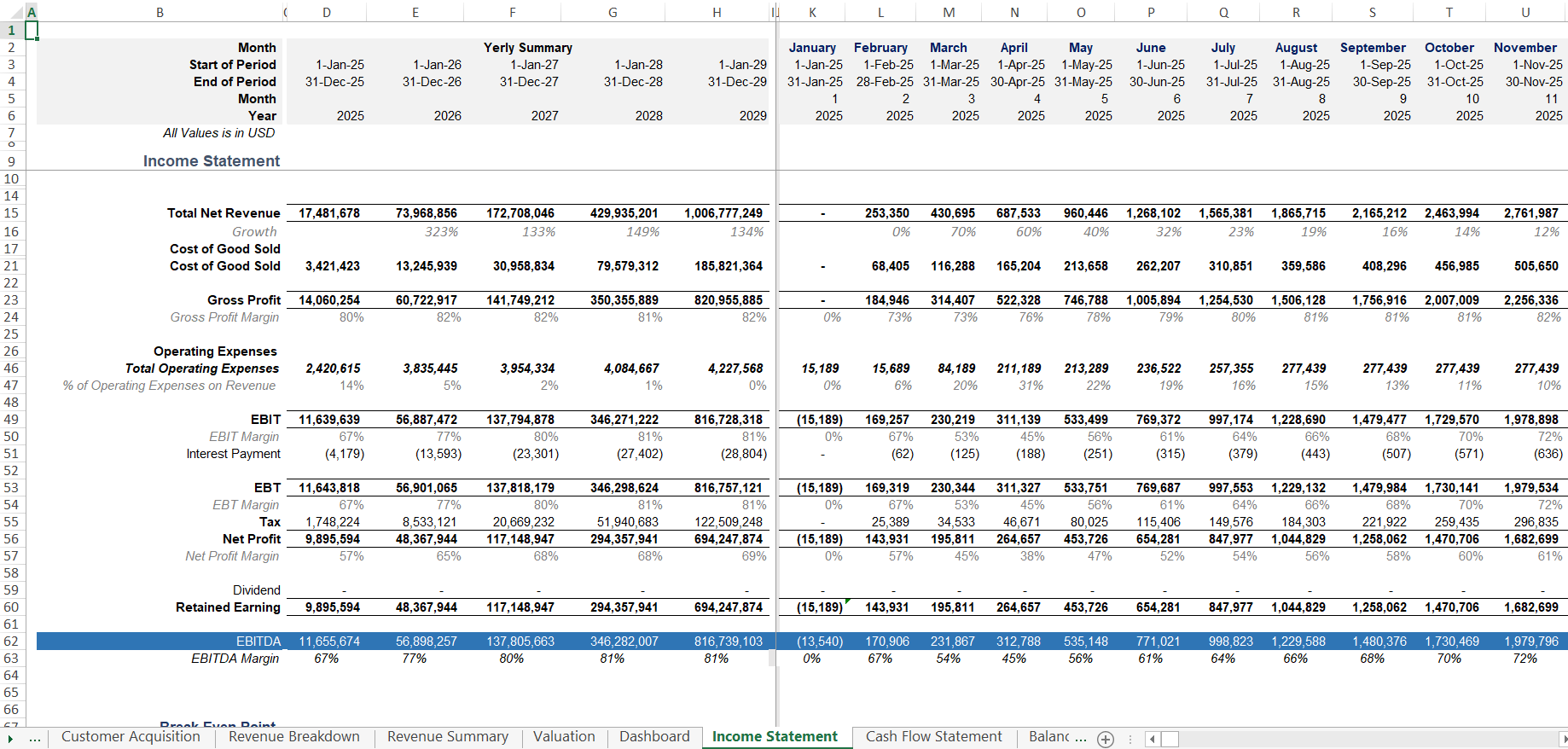This screenshot has height=749, width=1568.
Task: Go to the Valuation tab
Action: [564, 737]
